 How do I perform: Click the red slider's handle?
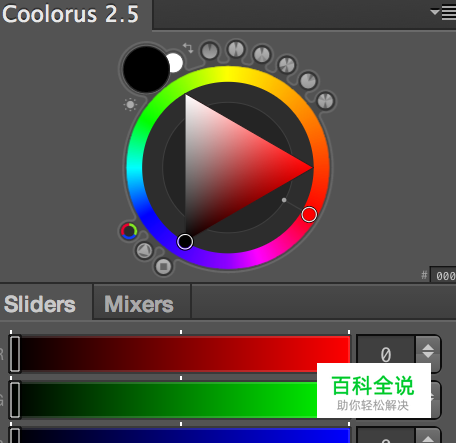point(15,354)
